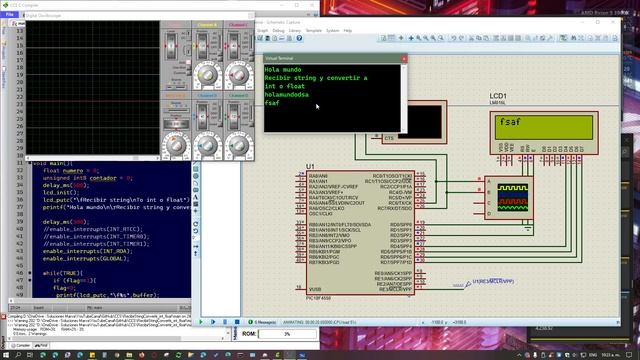Click the zoom in magnifier icon
This screenshot has width=640, height=360.
click(x=418, y=38)
